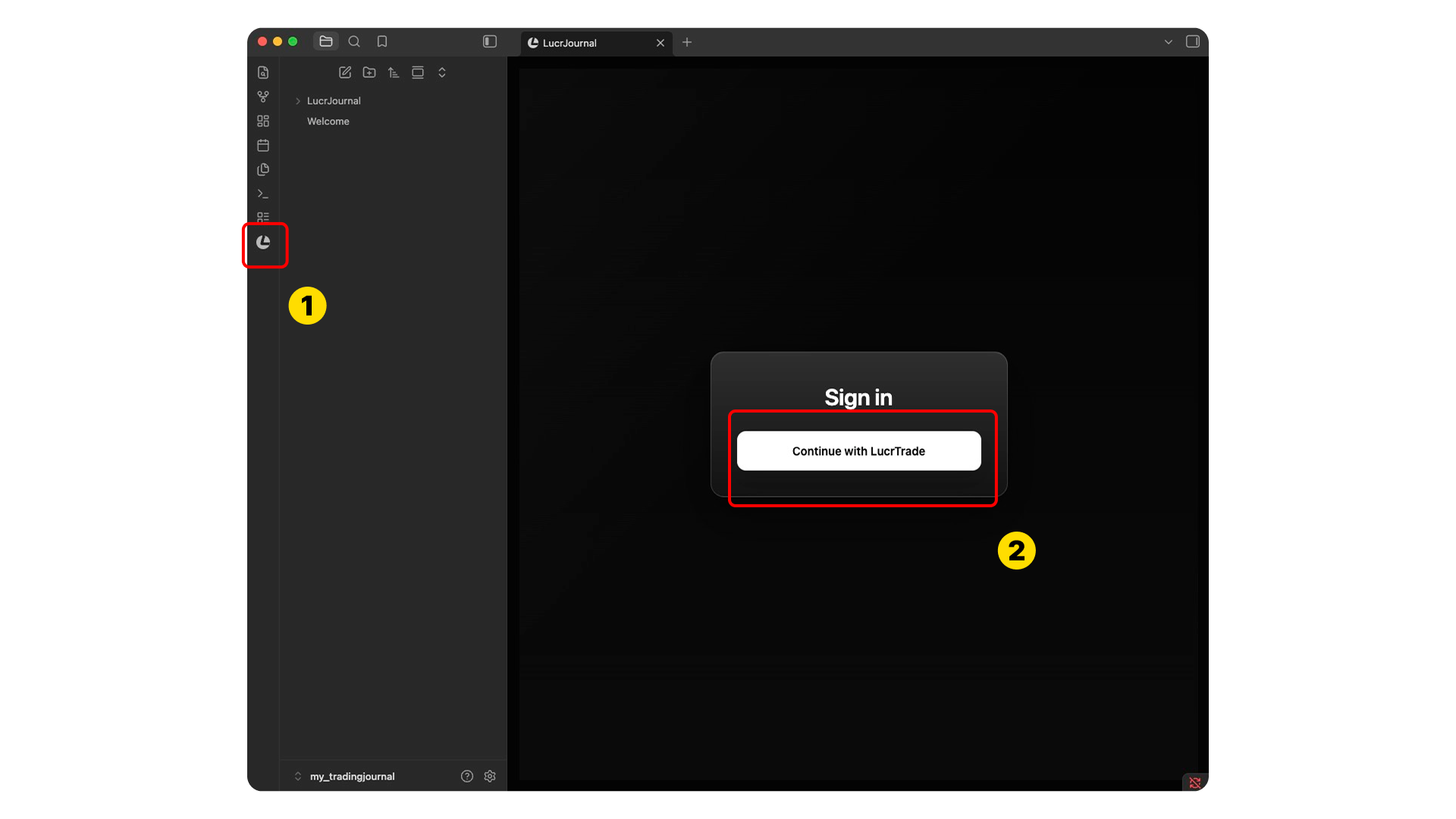Show the file explorer folder tab

click(x=326, y=42)
